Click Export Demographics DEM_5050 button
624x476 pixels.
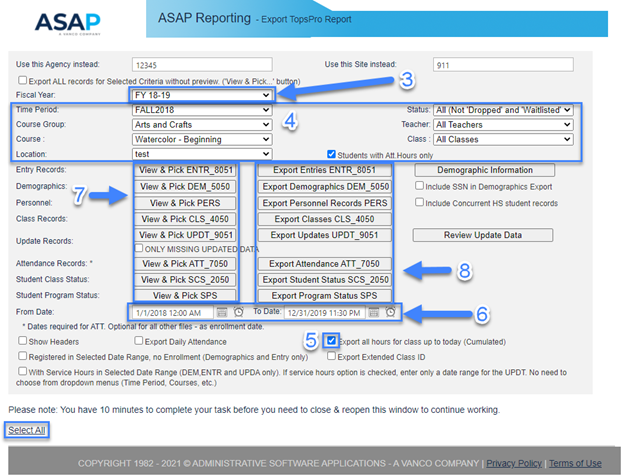pos(324,187)
